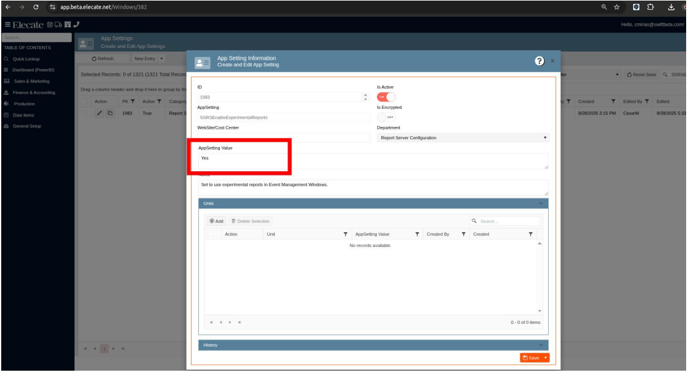The height and width of the screenshot is (375, 688).
Task: Check the row checkbox for record 1983
Action: (85, 113)
